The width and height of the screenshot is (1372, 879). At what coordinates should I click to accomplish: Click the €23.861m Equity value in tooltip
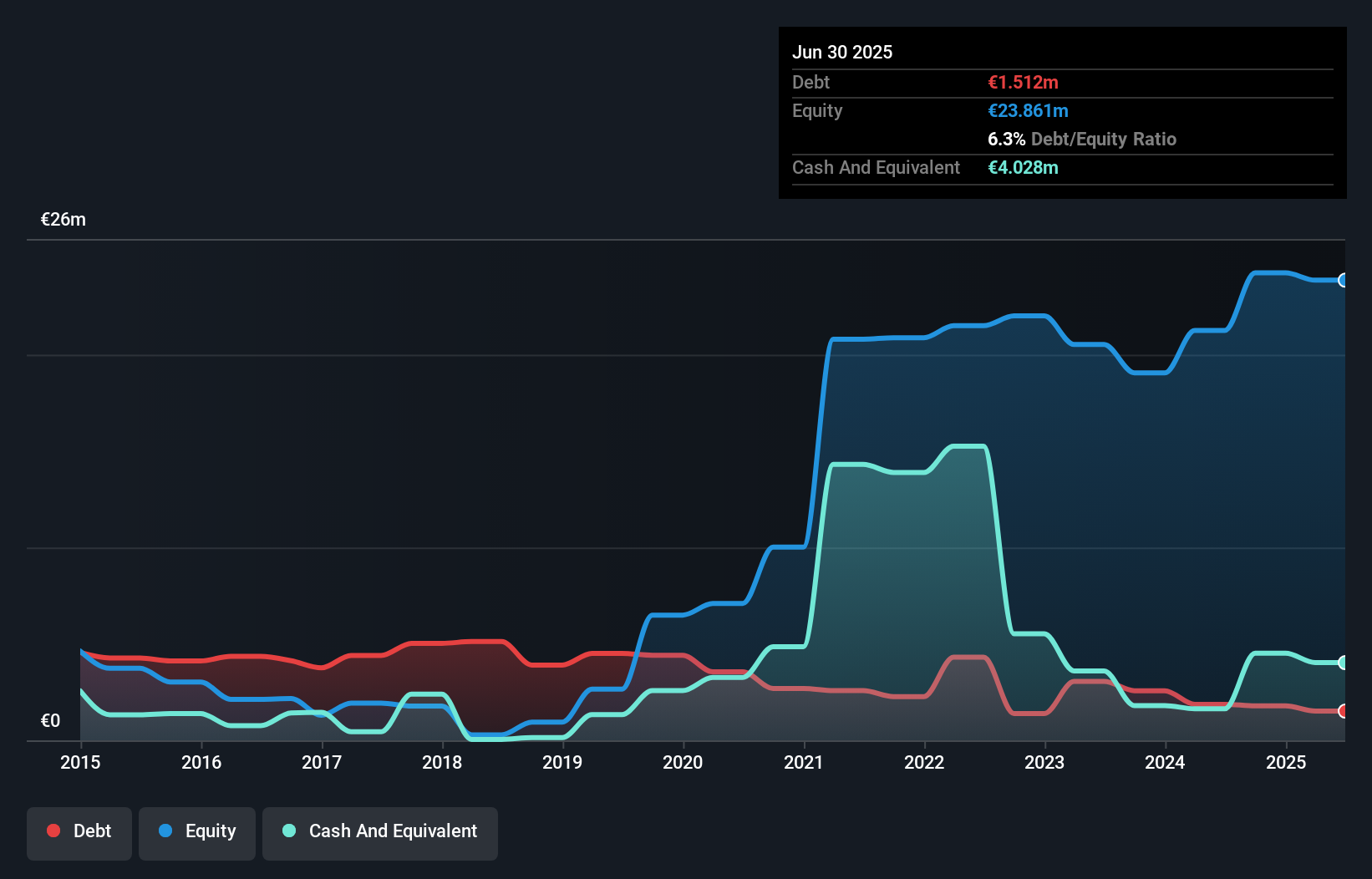(1028, 111)
